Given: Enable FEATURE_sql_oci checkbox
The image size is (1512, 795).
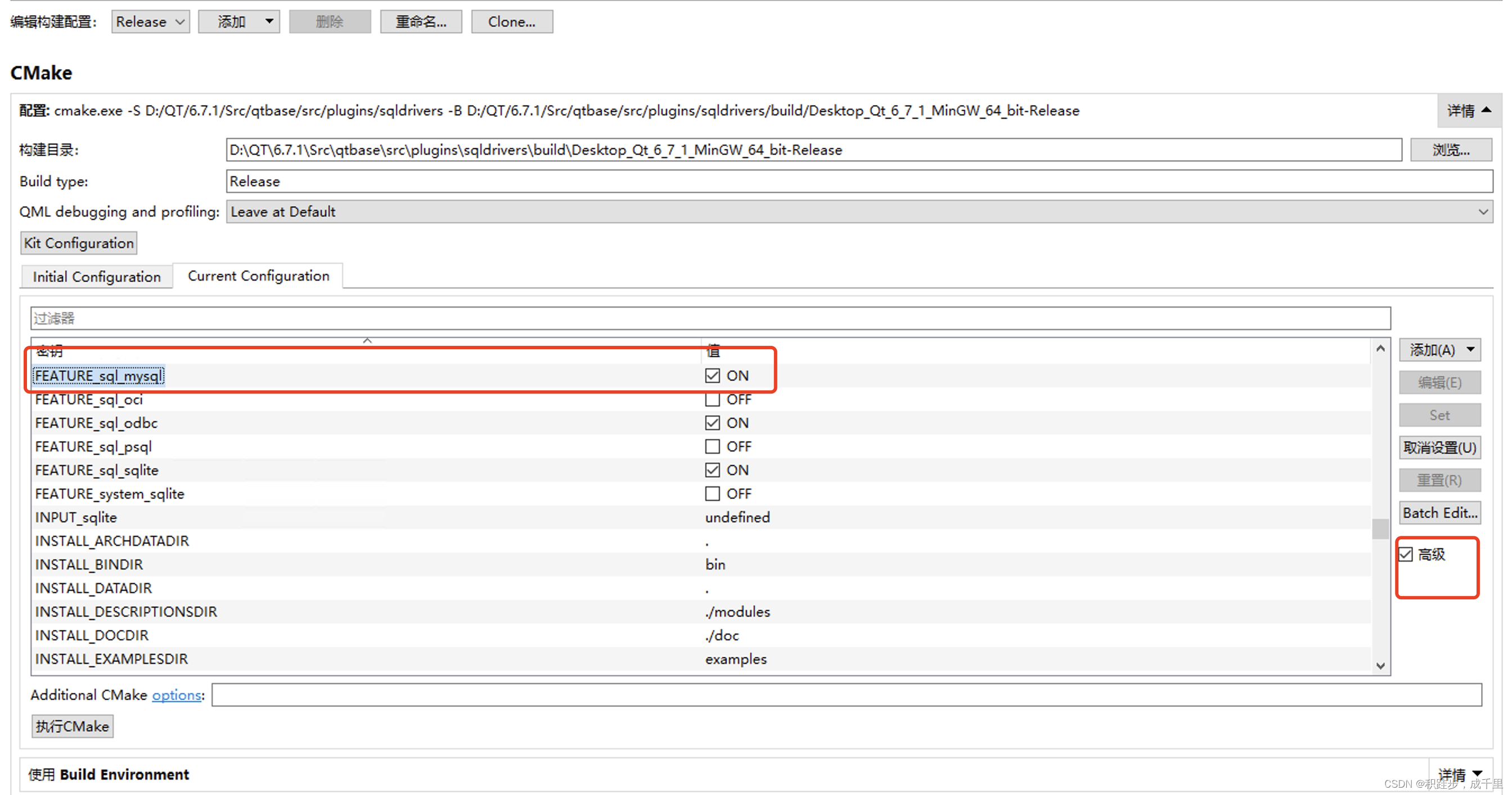Looking at the screenshot, I should pyautogui.click(x=712, y=400).
